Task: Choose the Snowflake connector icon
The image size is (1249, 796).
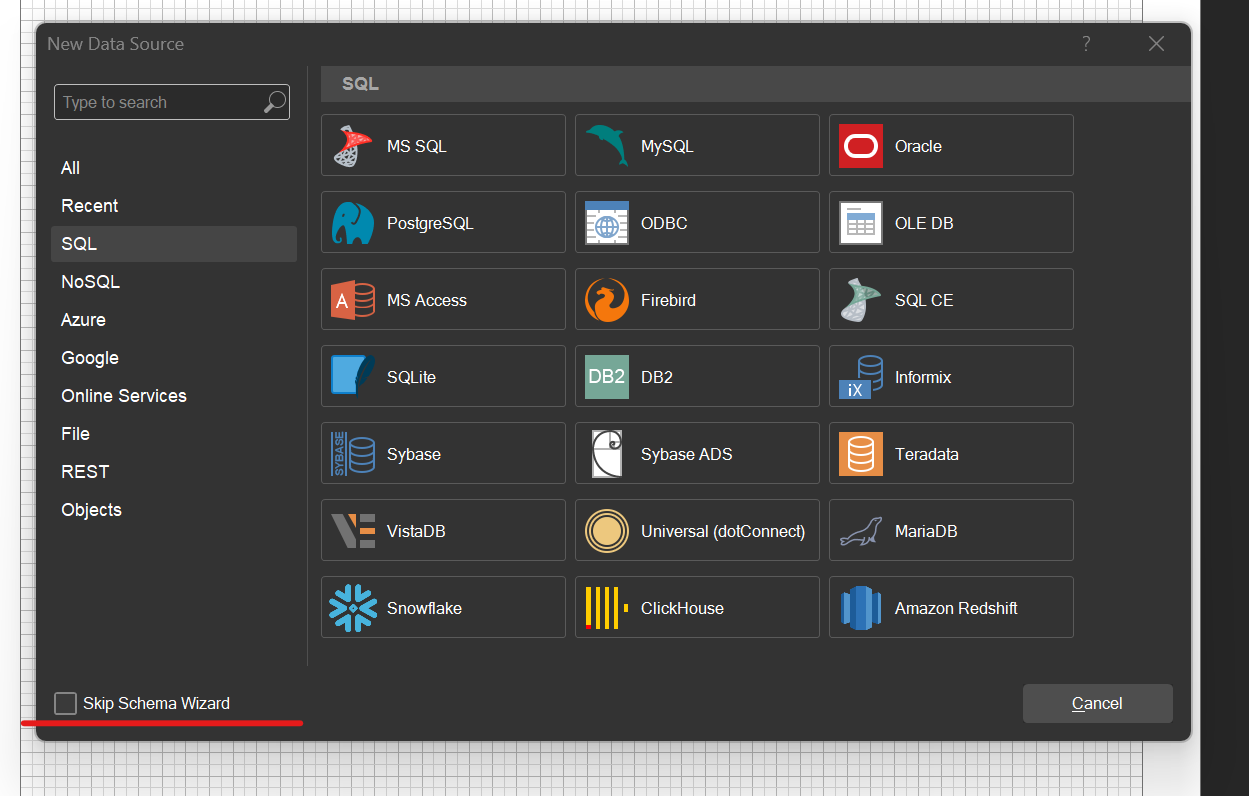Action: click(350, 606)
